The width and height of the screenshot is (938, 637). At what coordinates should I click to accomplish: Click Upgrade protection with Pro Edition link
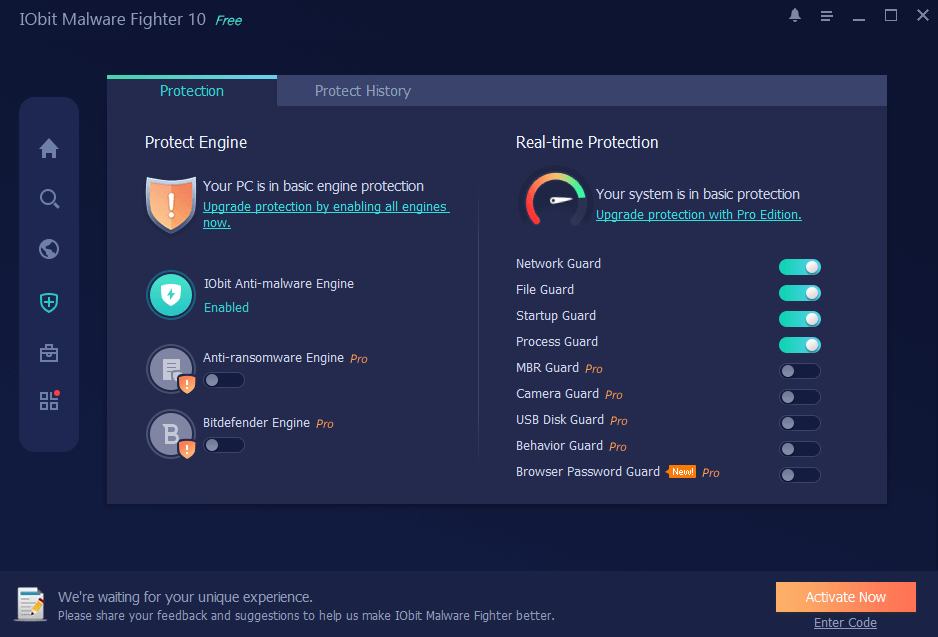(x=698, y=214)
